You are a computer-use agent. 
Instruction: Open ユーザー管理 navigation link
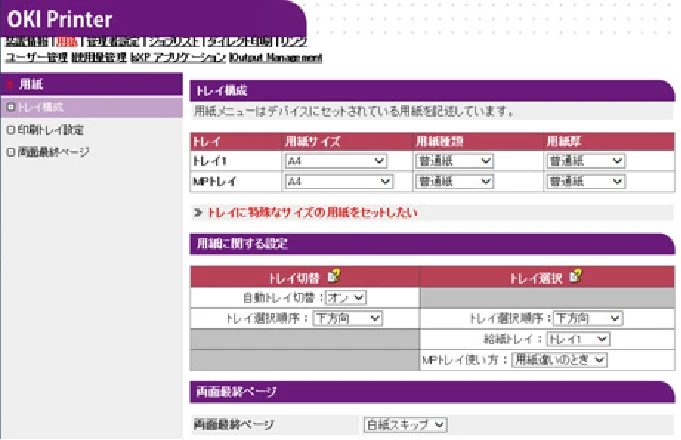pos(36,57)
